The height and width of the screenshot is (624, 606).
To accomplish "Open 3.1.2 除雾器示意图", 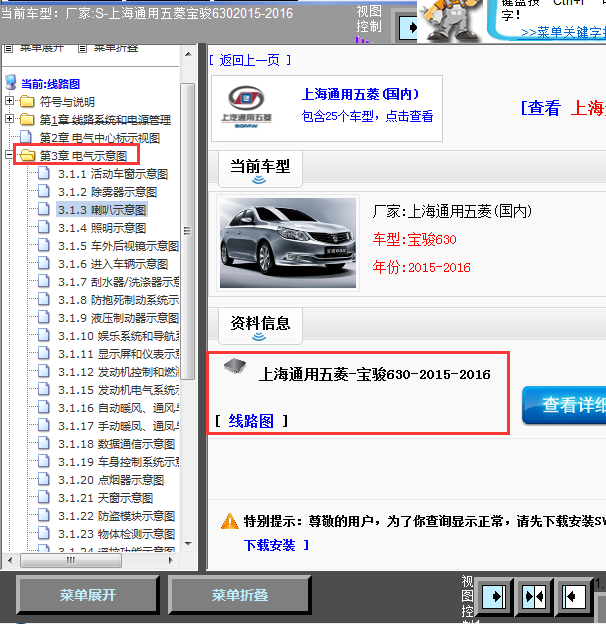I will pyautogui.click(x=107, y=192).
